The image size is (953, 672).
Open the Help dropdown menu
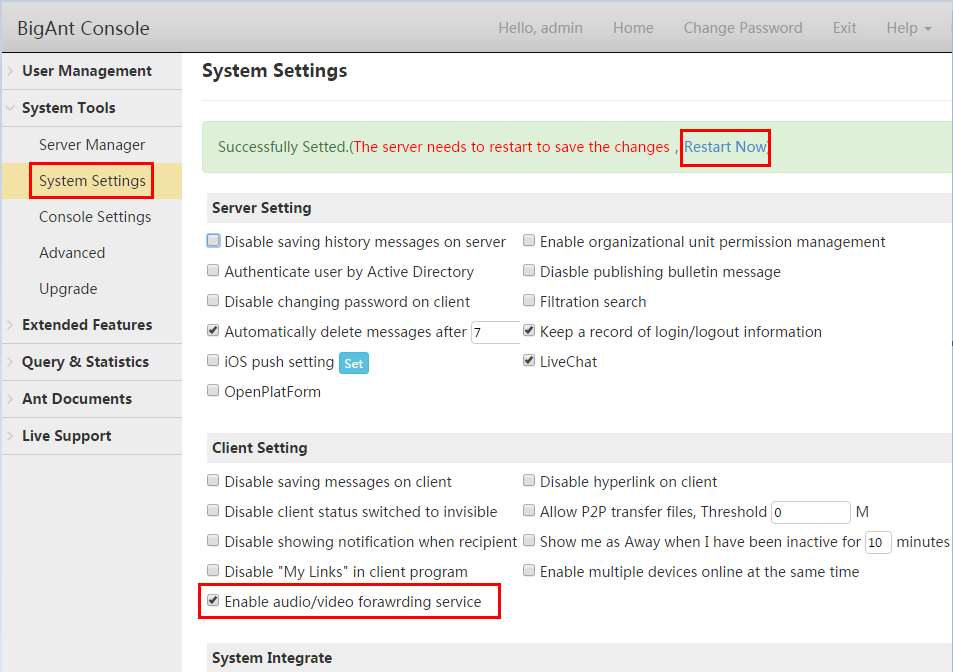[909, 28]
